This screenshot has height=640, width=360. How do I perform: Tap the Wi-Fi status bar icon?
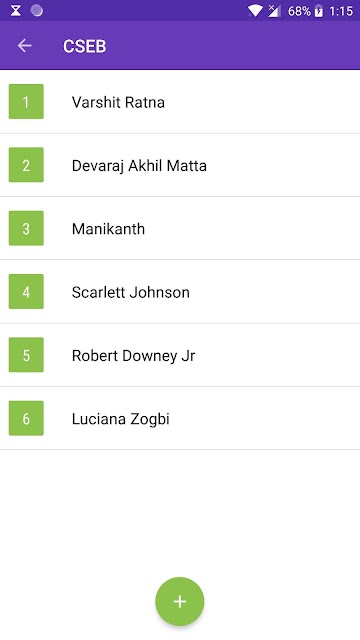255,11
